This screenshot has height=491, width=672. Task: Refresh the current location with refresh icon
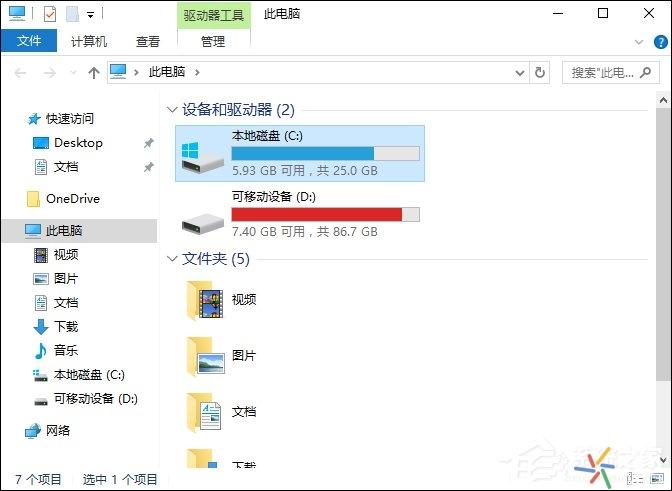point(540,72)
